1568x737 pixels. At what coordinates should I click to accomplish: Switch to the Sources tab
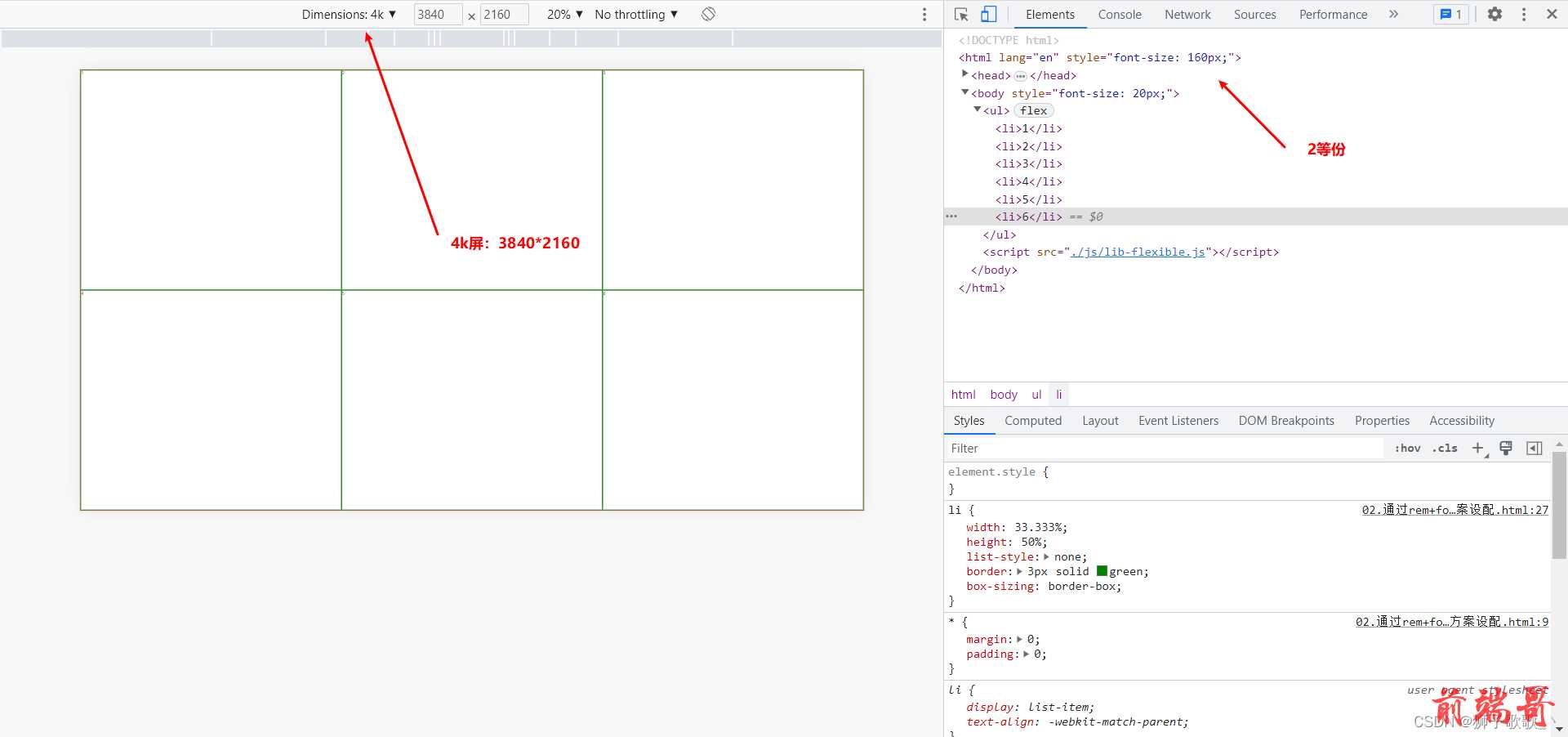pos(1254,14)
